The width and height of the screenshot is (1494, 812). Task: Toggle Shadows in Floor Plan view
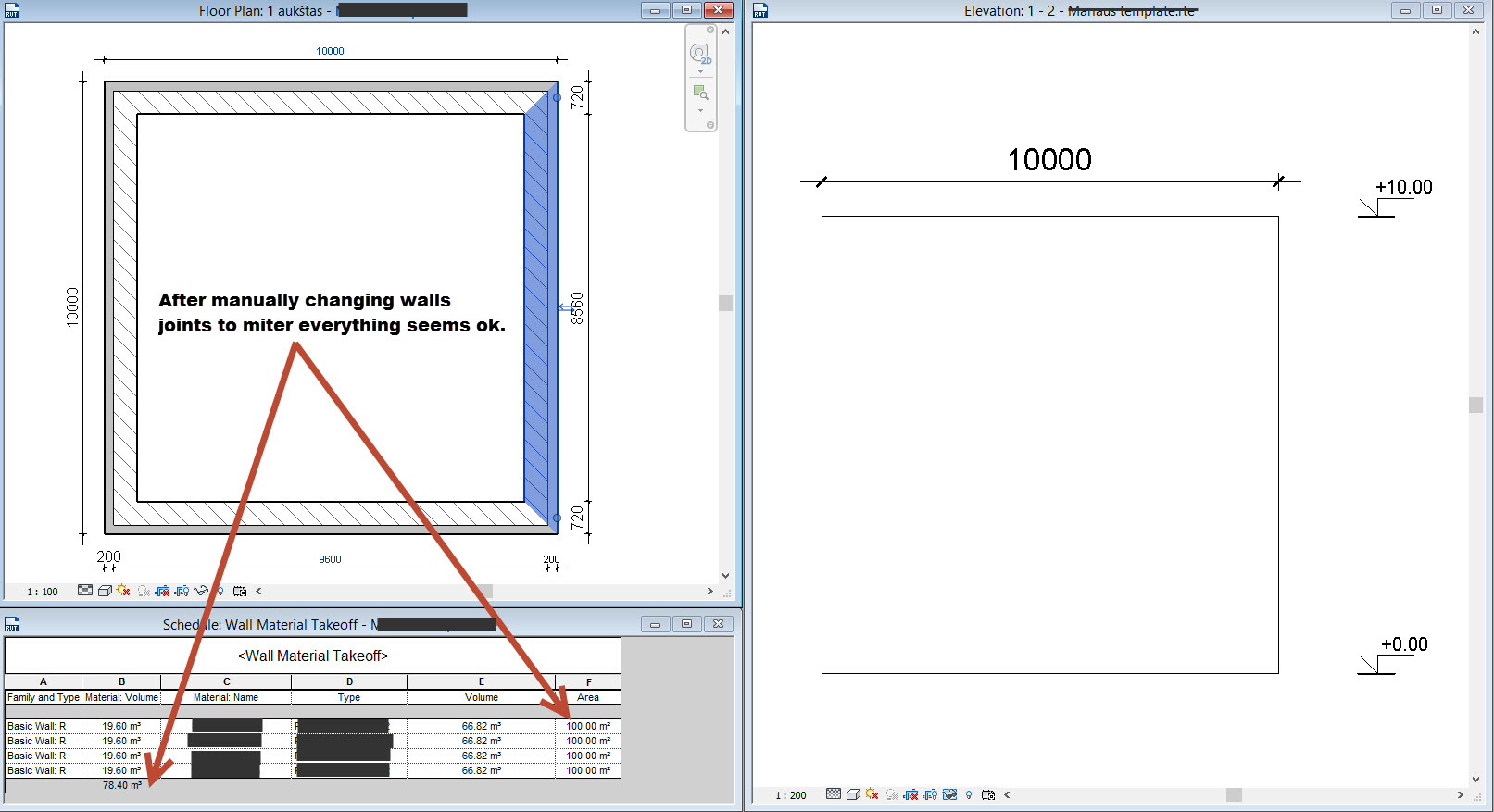point(144,591)
